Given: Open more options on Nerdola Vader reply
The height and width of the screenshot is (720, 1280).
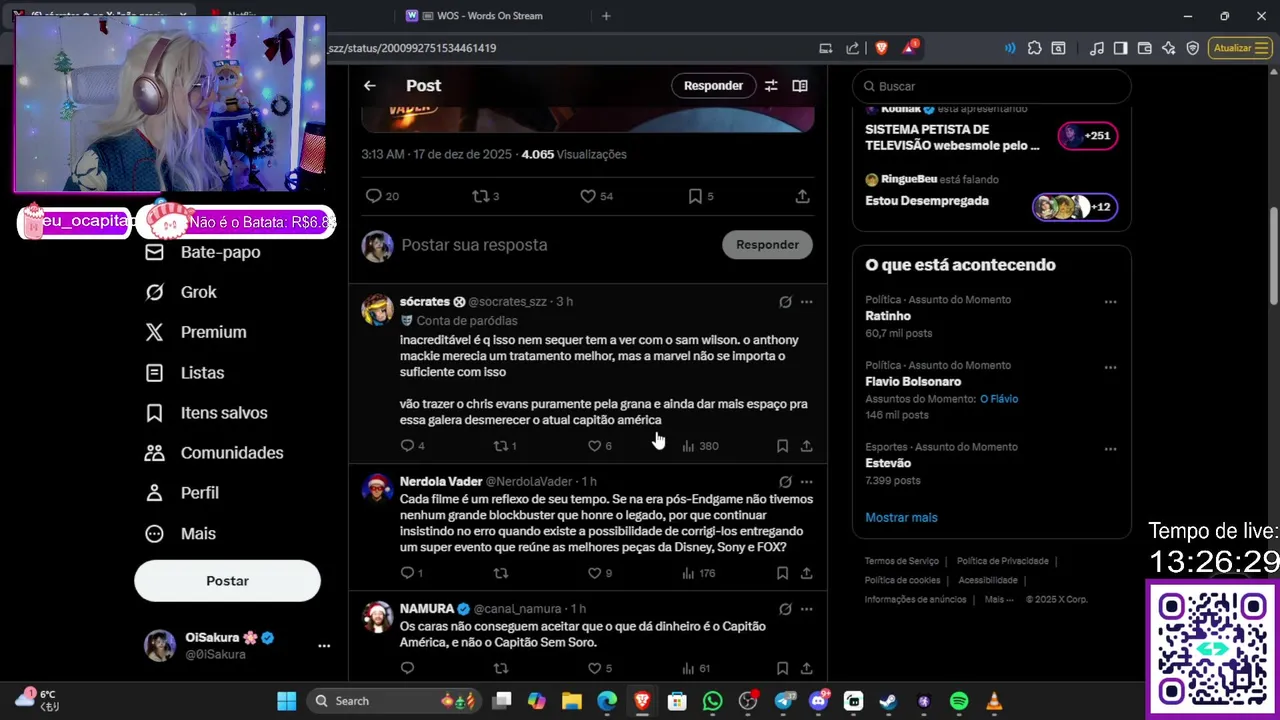Looking at the screenshot, I should (807, 482).
